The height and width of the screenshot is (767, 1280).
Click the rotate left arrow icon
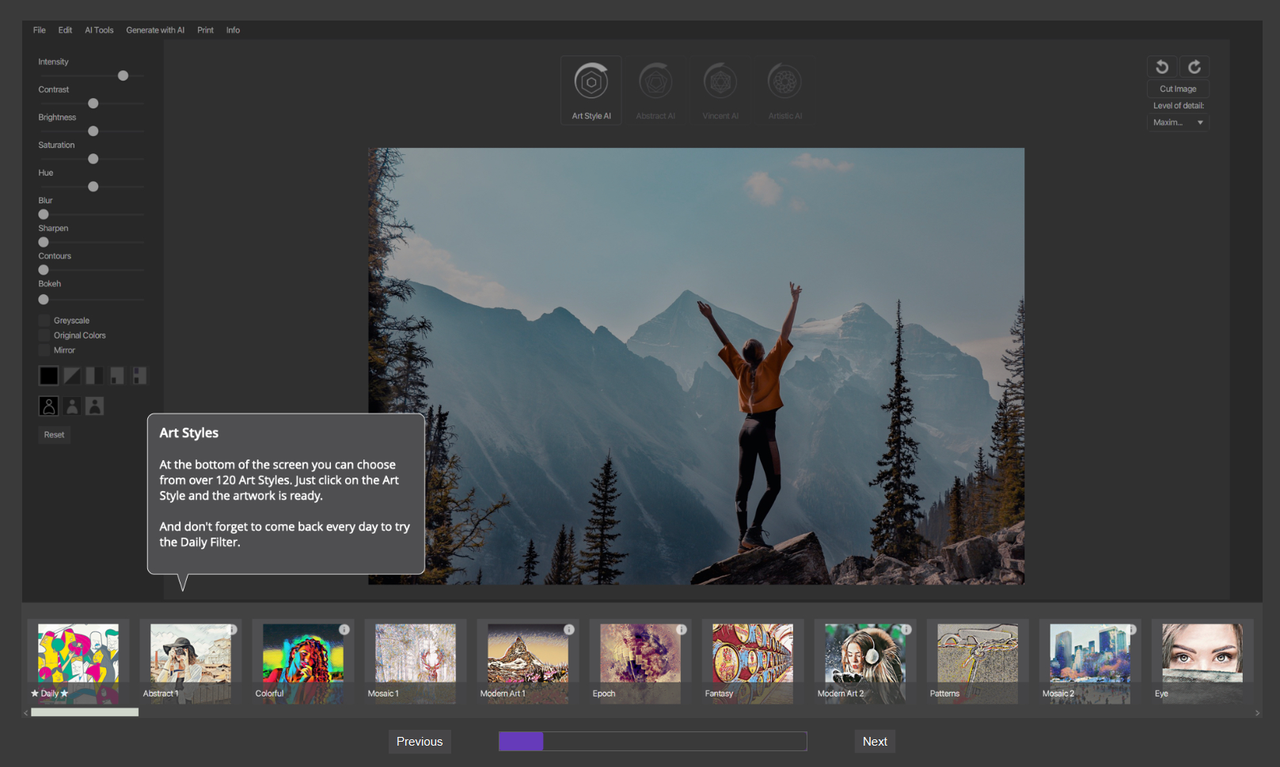point(1162,67)
